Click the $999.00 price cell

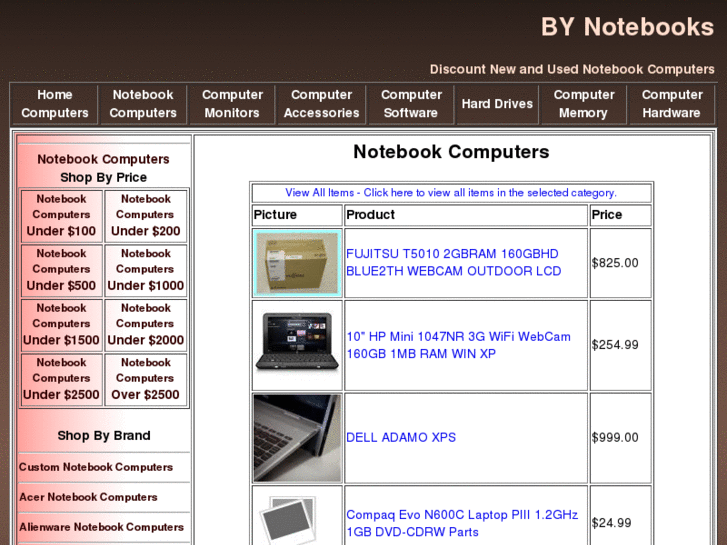[620, 438]
